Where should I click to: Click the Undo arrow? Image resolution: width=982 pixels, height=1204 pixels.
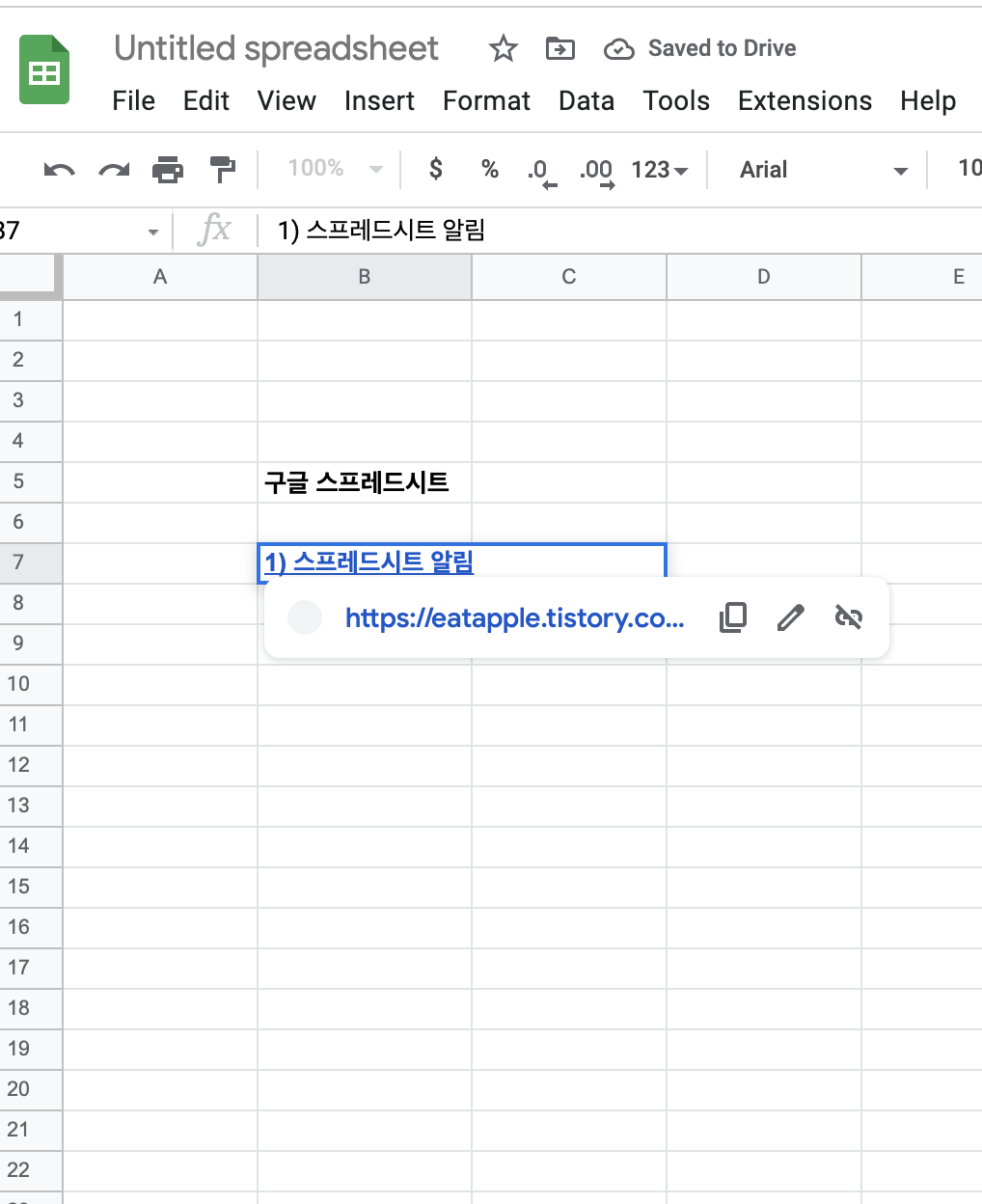(59, 171)
